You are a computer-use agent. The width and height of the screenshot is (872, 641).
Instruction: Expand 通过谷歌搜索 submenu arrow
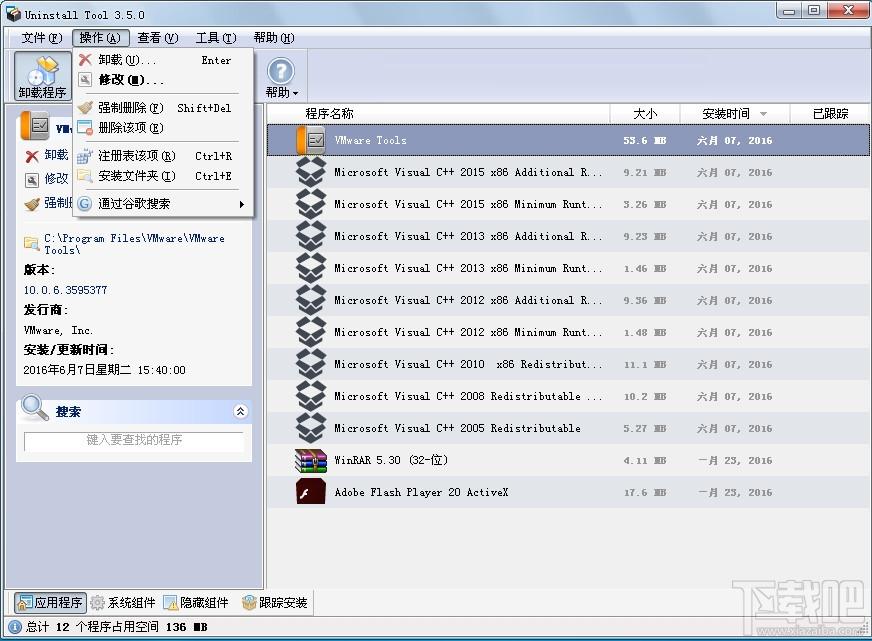(241, 204)
